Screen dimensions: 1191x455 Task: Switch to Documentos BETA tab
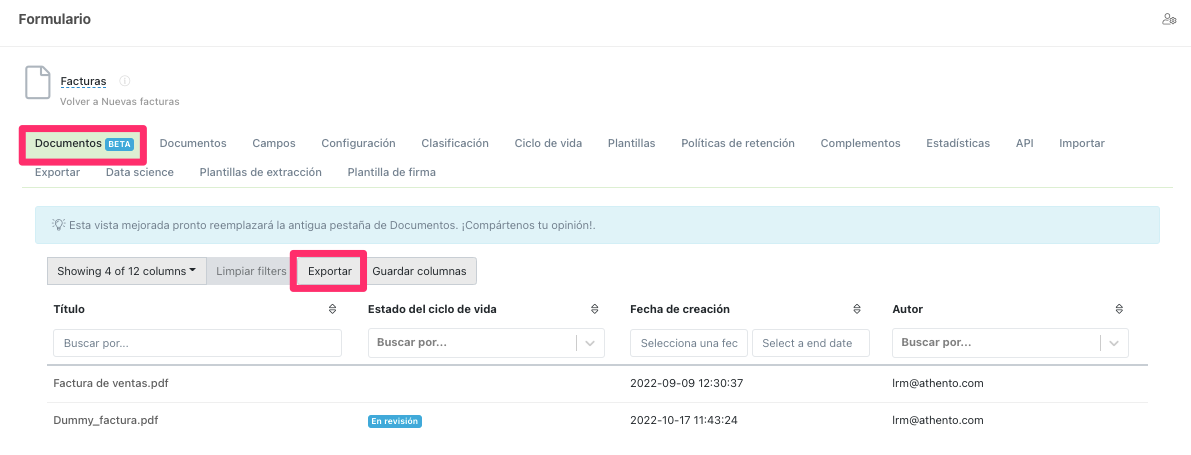tap(84, 144)
